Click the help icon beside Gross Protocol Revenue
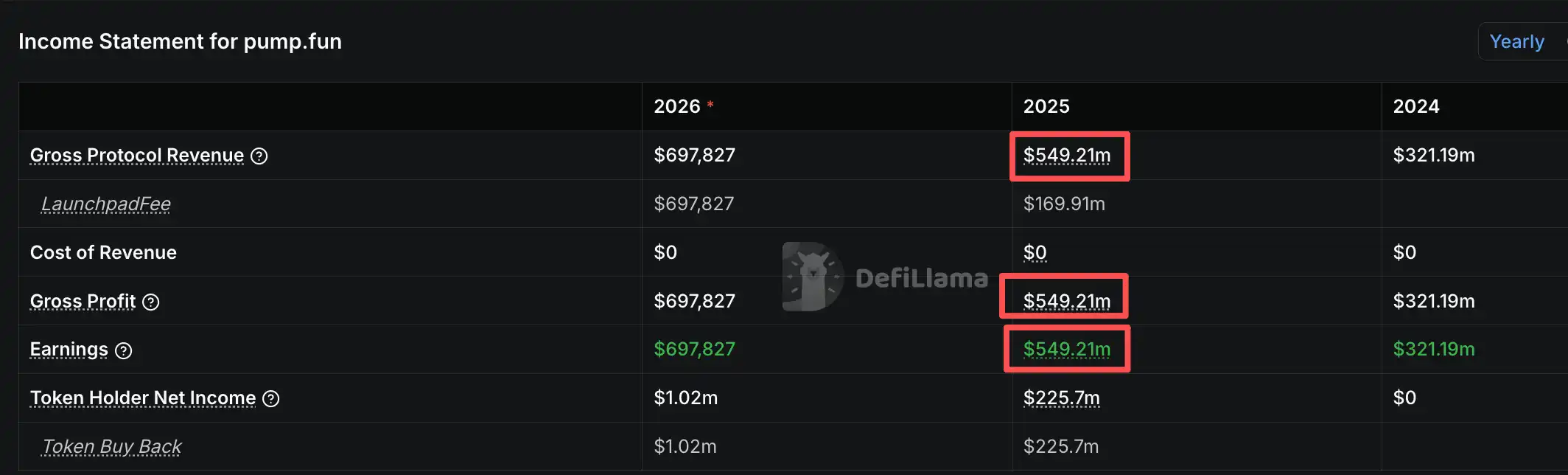The width and height of the screenshot is (1568, 475). tap(259, 156)
